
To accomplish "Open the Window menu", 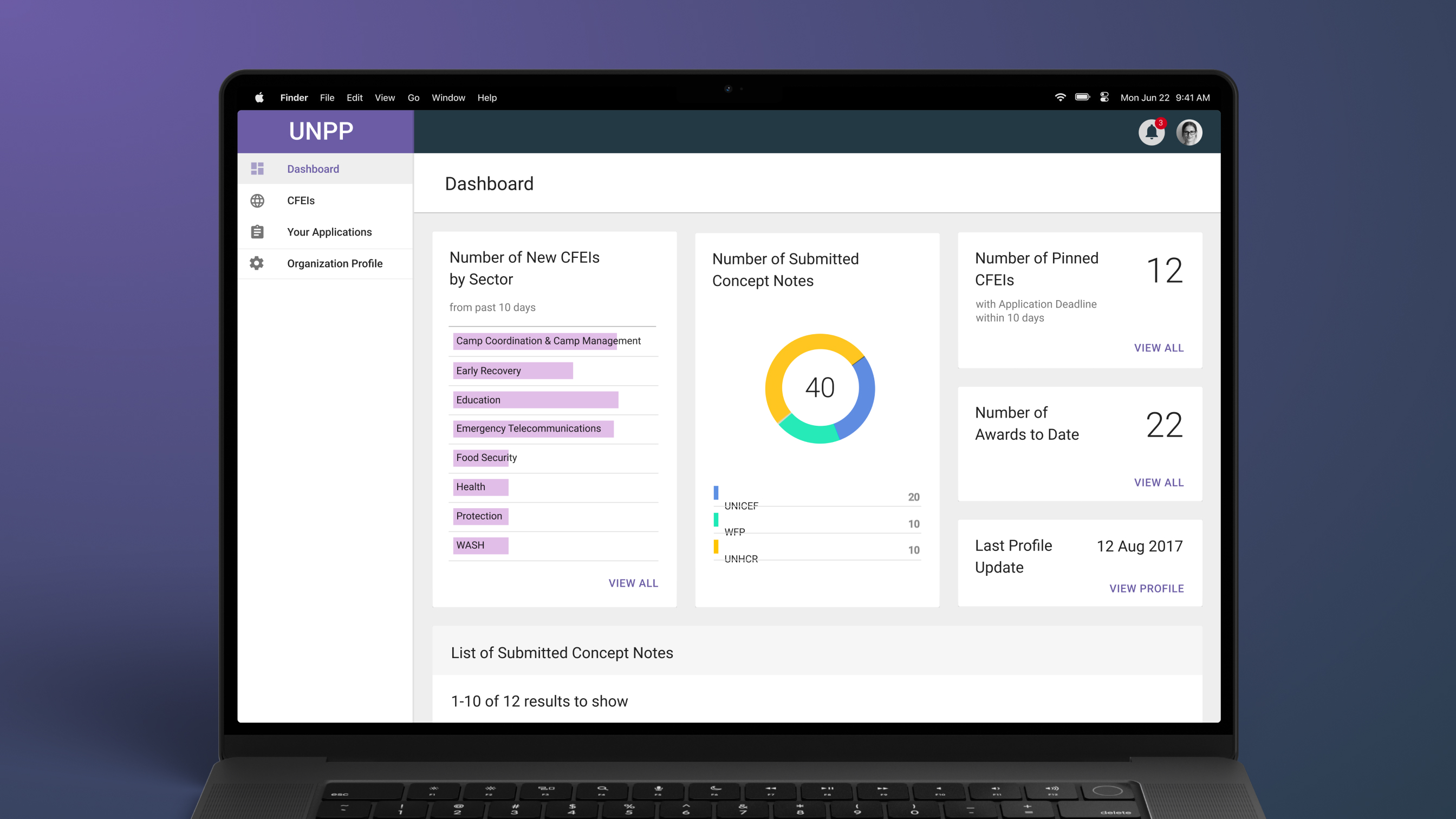I will [x=448, y=97].
